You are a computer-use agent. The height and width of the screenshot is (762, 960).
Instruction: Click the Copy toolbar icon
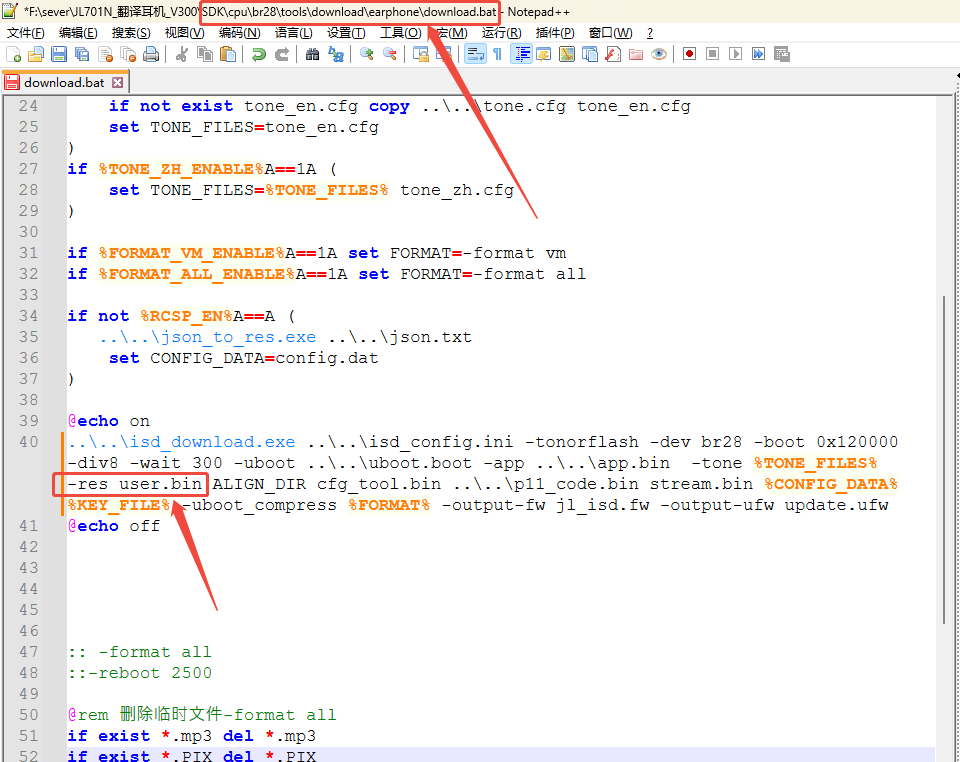click(x=204, y=54)
